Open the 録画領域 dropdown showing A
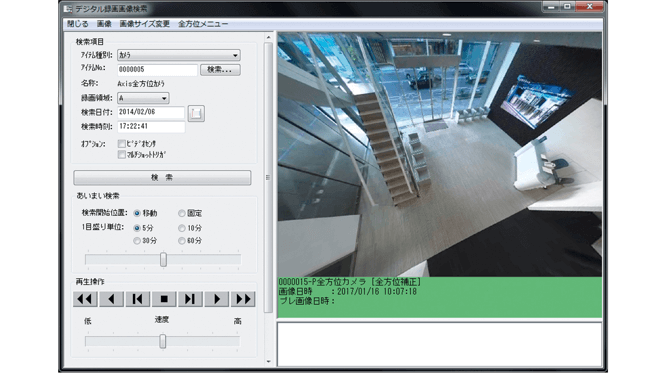This screenshot has width=665, height=374. (x=143, y=98)
